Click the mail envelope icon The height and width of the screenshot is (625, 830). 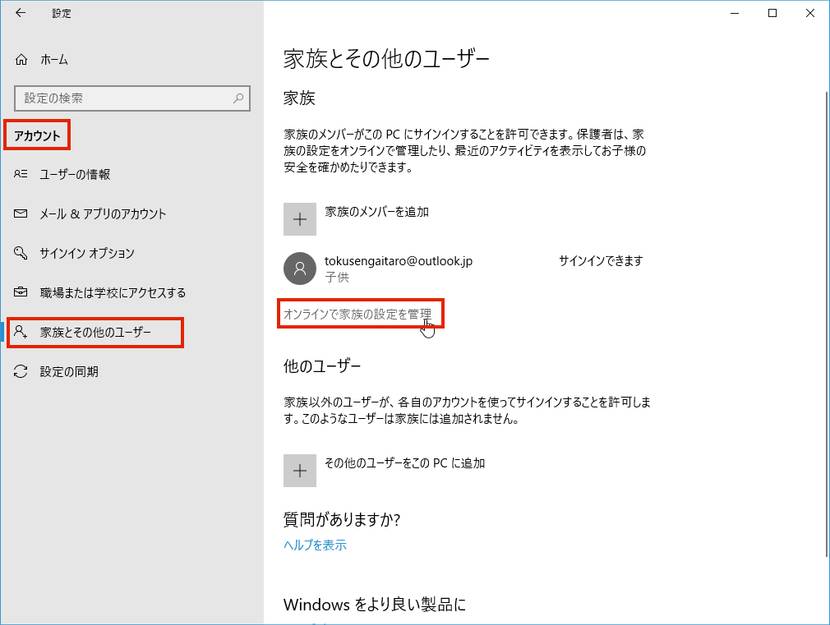[x=21, y=213]
